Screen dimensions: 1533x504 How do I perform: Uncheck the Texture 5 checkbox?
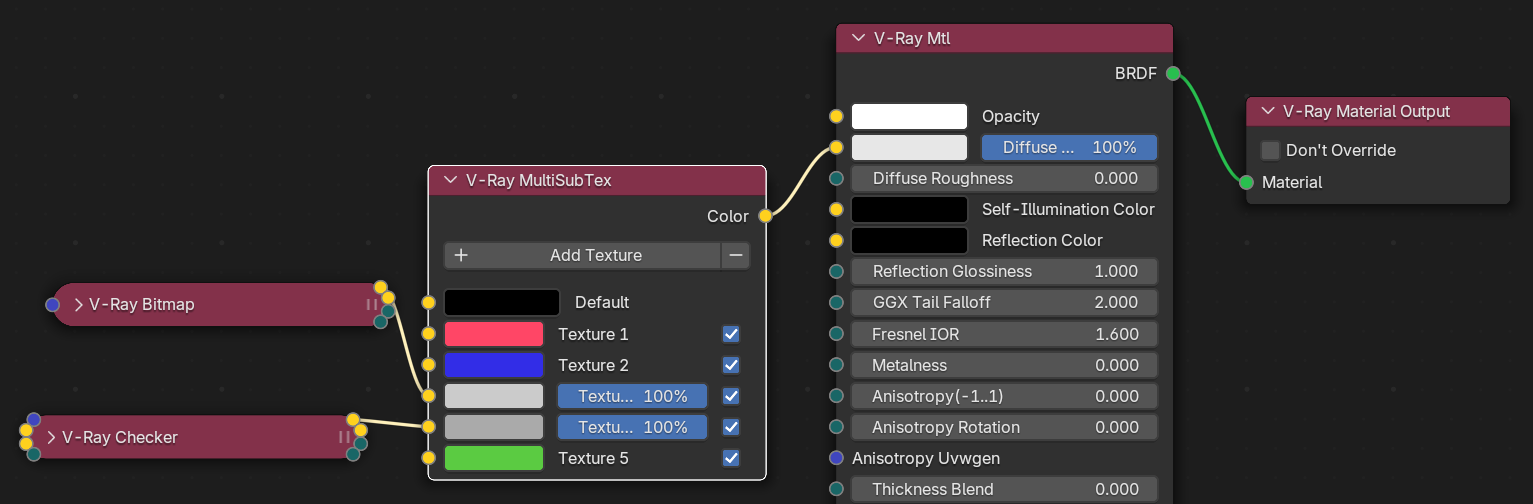[x=731, y=458]
